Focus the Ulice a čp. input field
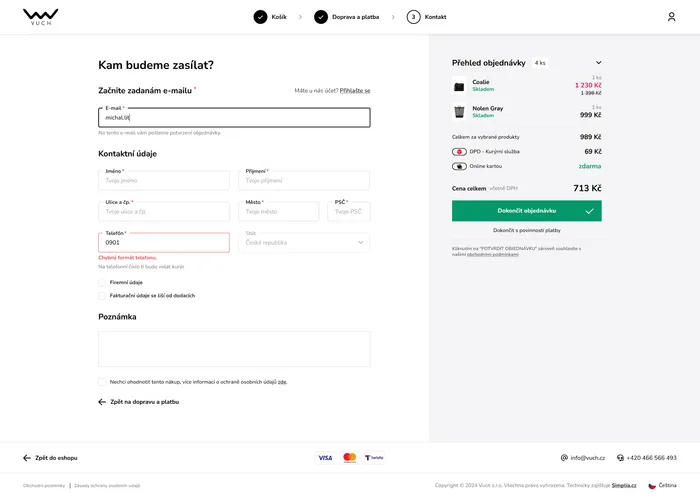The image size is (700, 498). click(164, 212)
